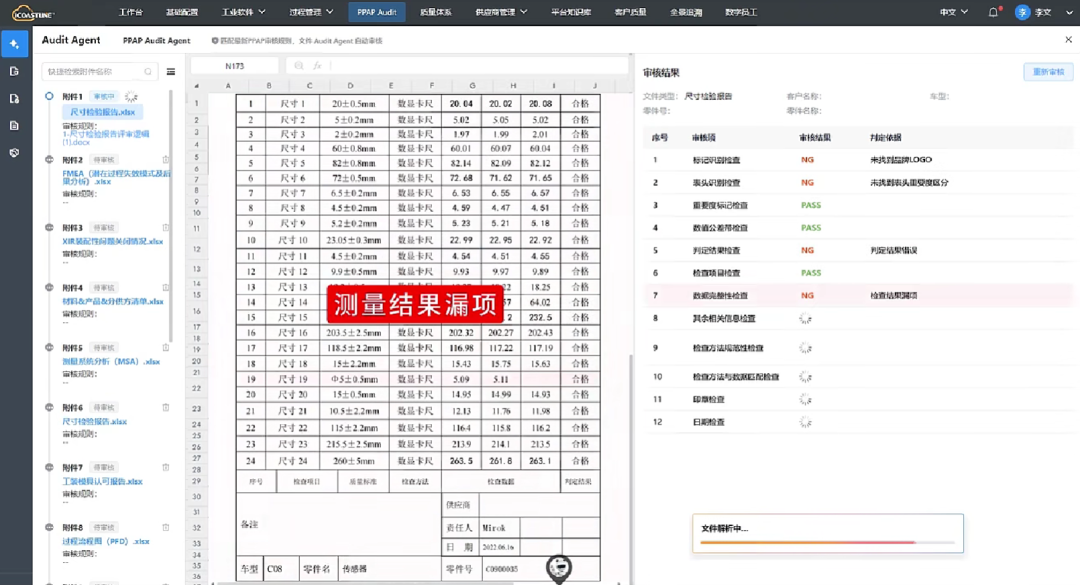This screenshot has width=1080, height=585.
Task: Click the magnifier icon in the formula bar
Action: [299, 64]
